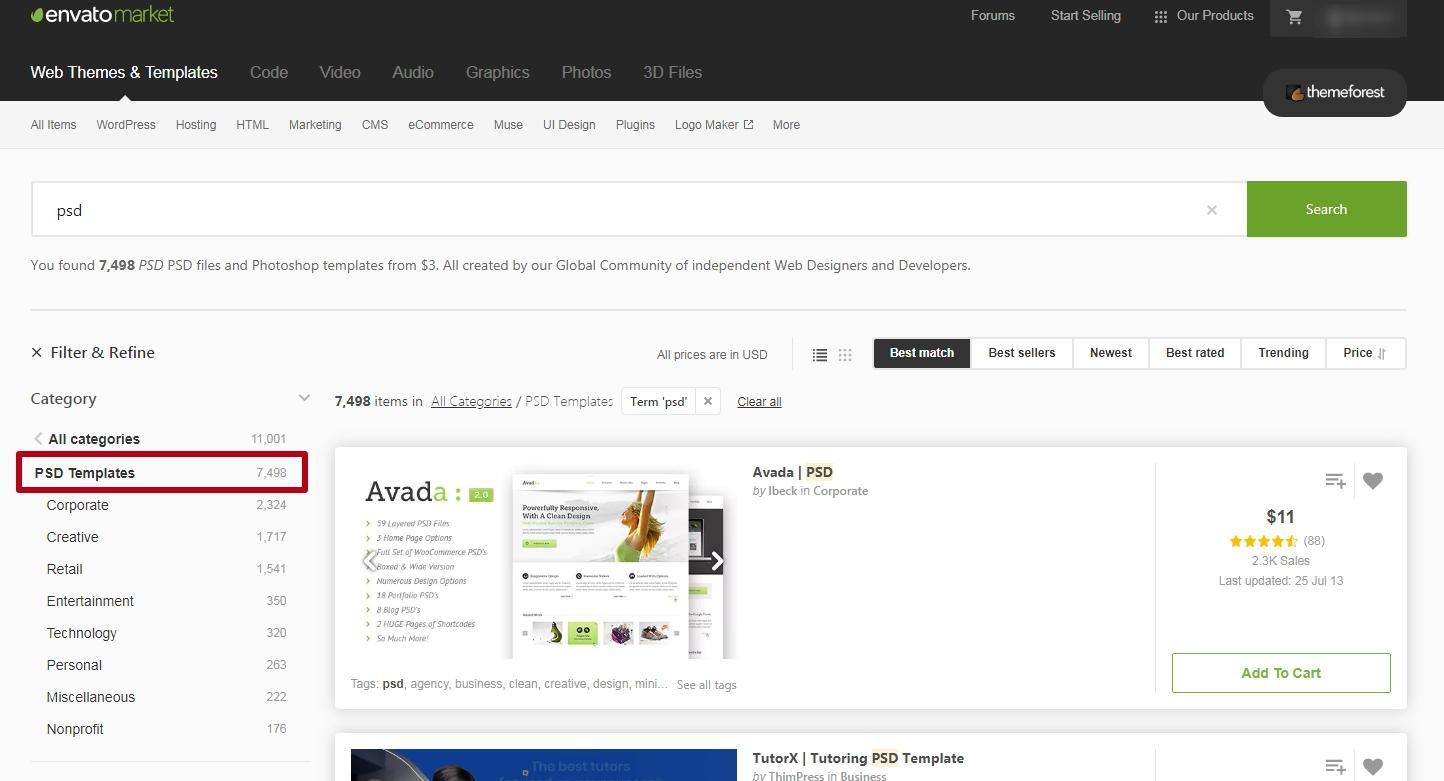Open the themeforest badge
This screenshot has height=781, width=1444.
pos(1335,92)
